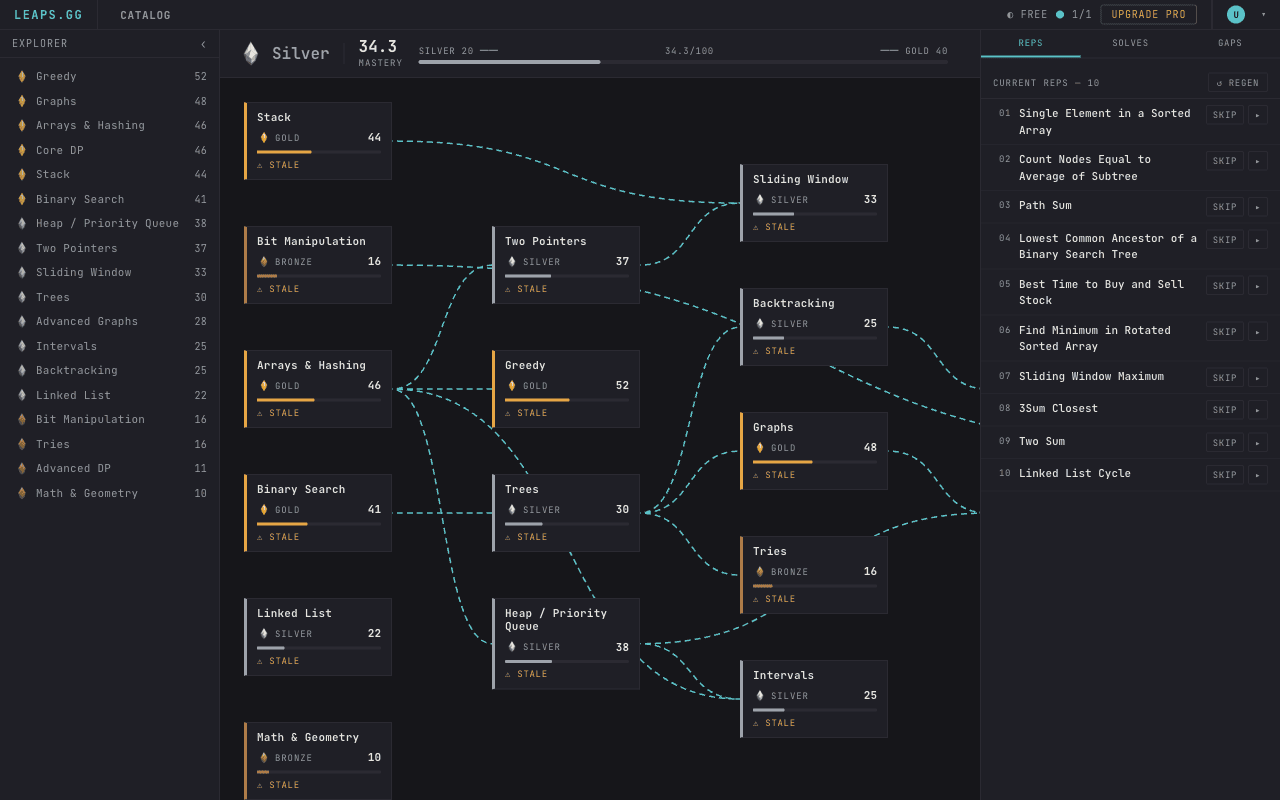Go to LEAPS.GG home logo
Viewport: 1280px width, 800px height.
coord(48,15)
